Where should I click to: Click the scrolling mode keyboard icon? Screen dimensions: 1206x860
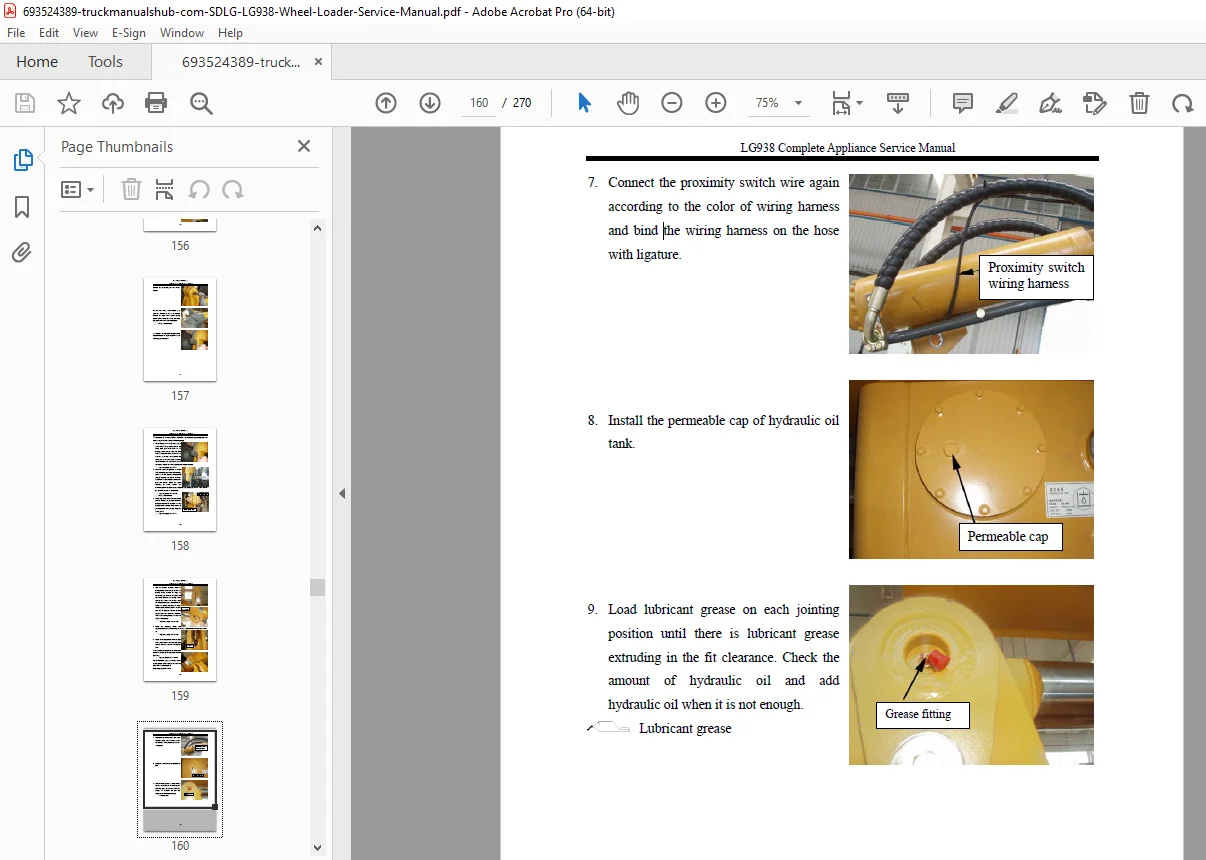pos(898,103)
